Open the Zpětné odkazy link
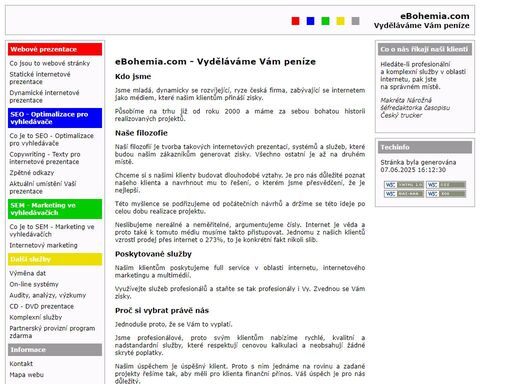 coord(32,173)
